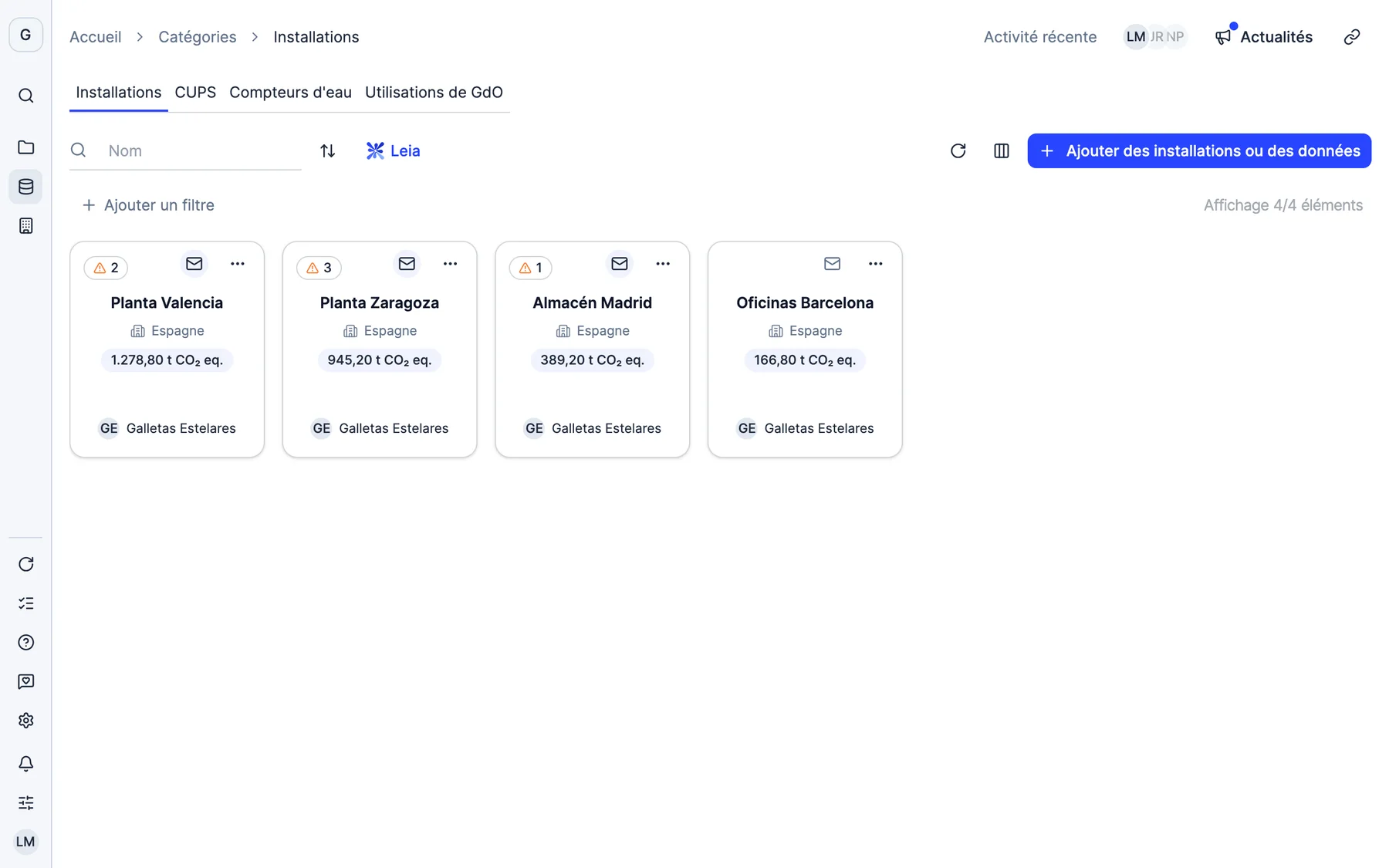Image resolution: width=1389 pixels, height=868 pixels.
Task: Select the database icon in sidebar
Action: coord(25,187)
